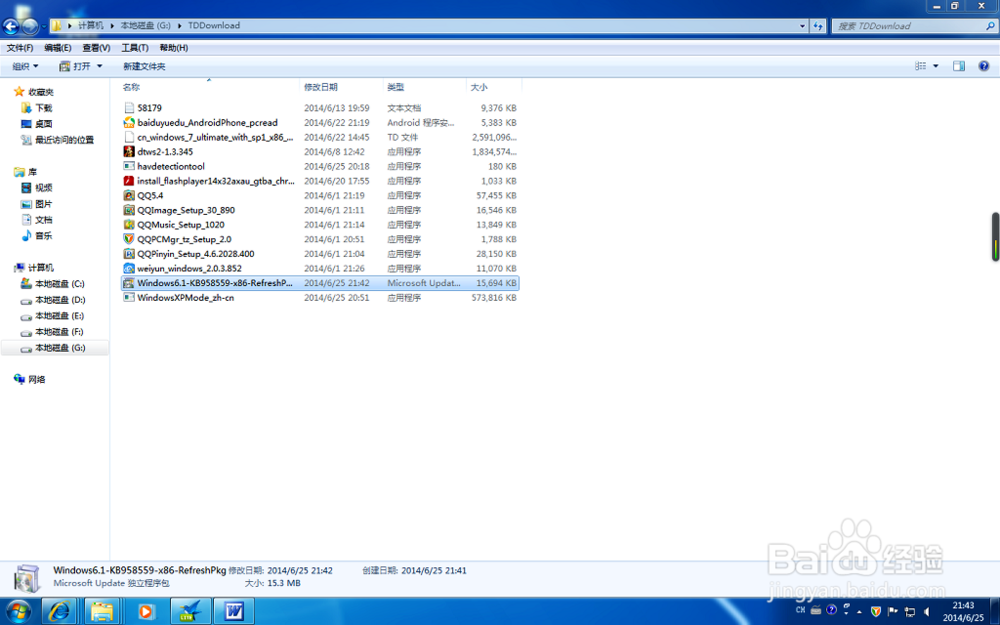Open the 图片 library
The image size is (1000, 625).
pos(37,203)
